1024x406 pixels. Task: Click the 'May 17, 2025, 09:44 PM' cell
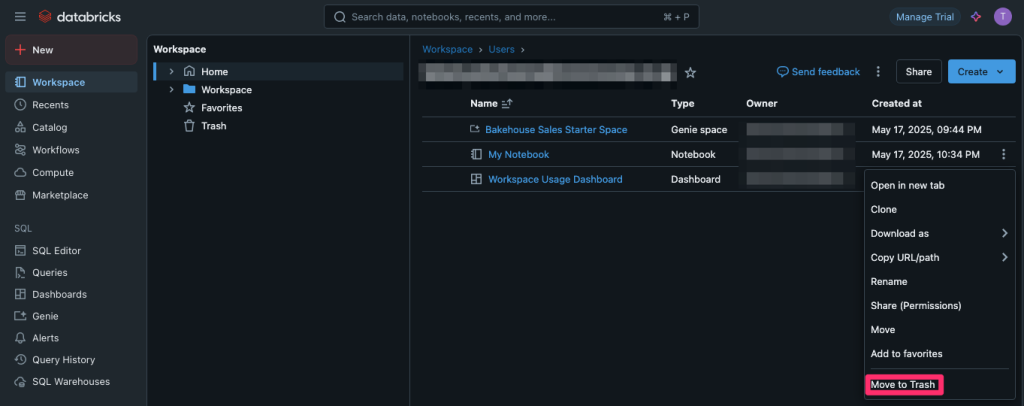click(x=926, y=130)
